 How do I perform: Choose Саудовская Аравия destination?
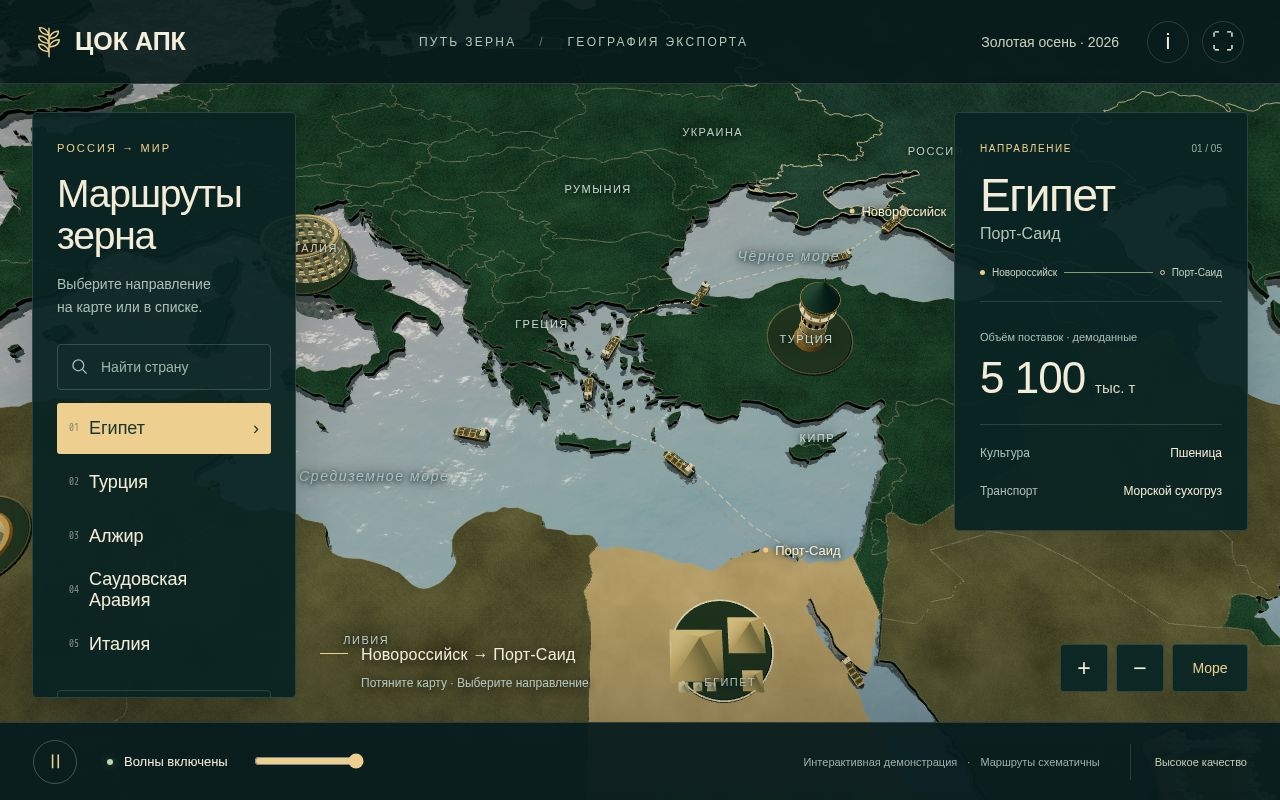click(164, 590)
